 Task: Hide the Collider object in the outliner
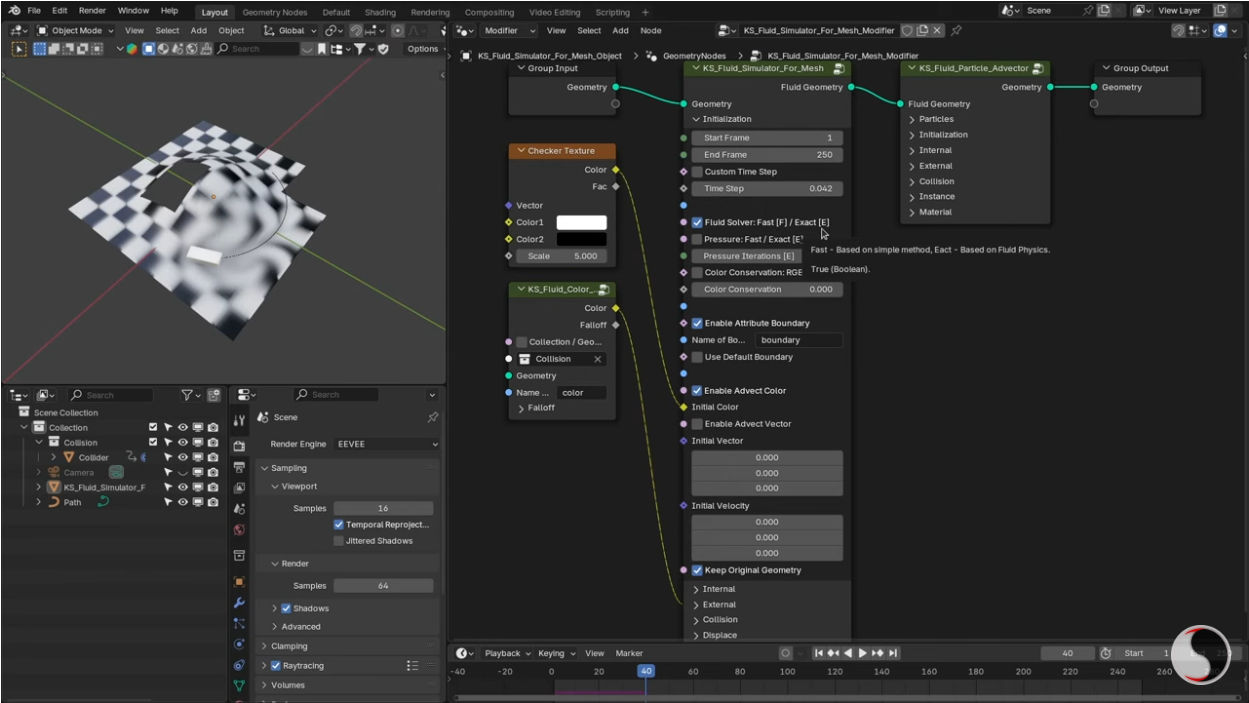click(x=183, y=458)
